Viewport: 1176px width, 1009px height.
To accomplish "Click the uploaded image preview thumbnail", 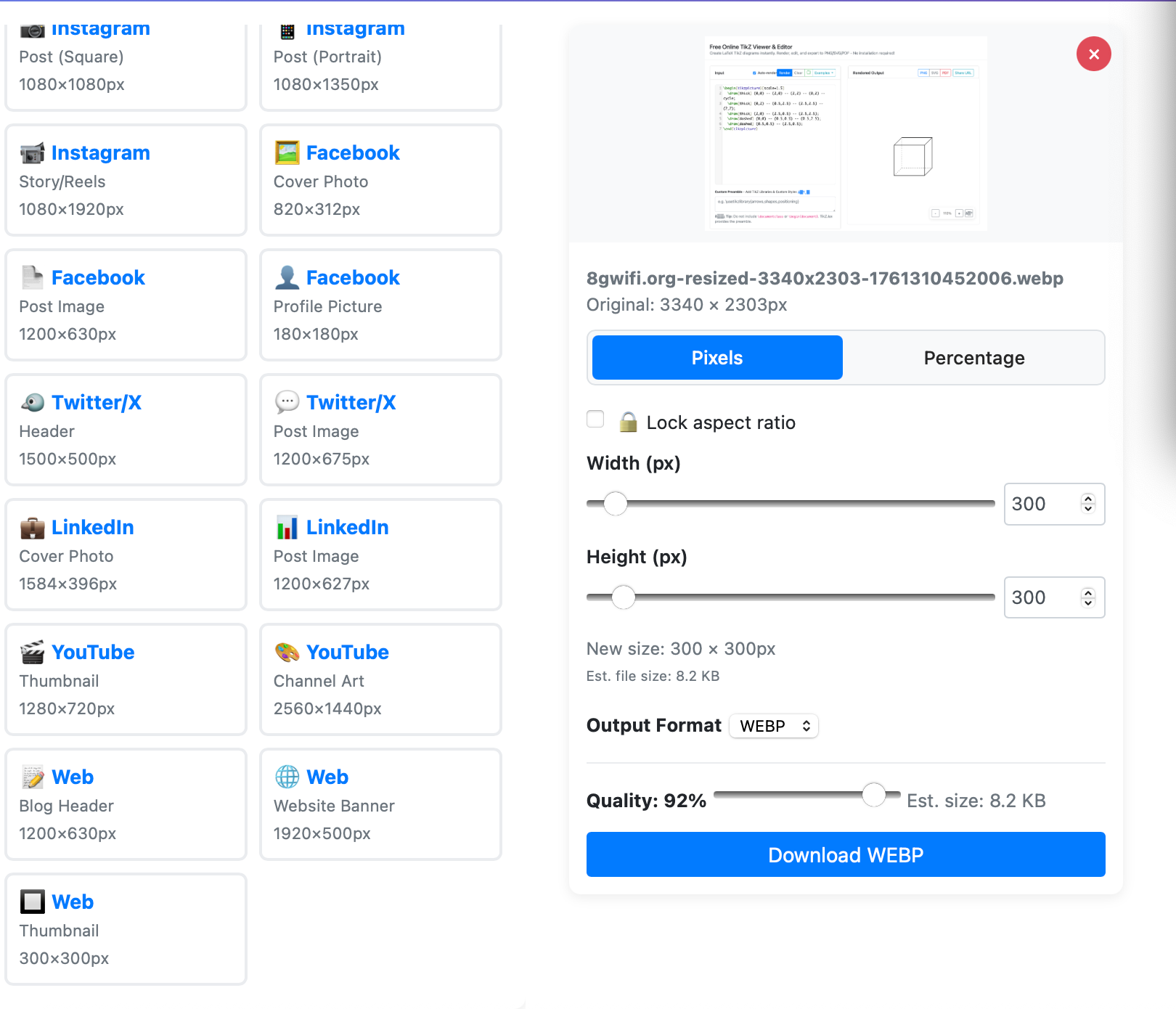I will coord(846,134).
